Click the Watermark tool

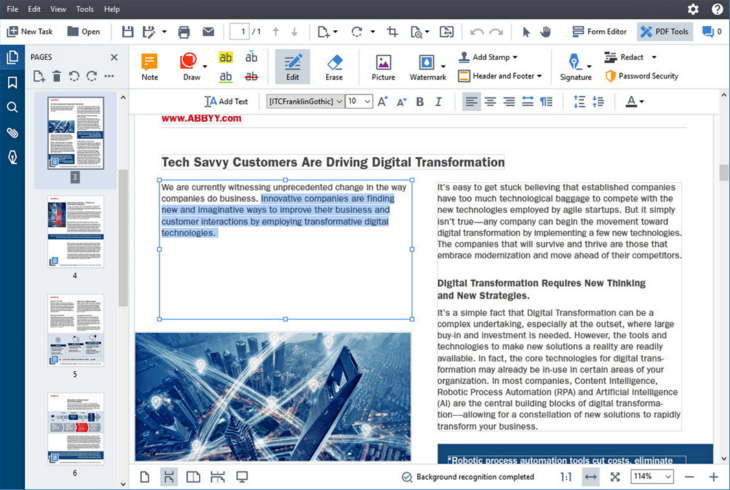pos(427,67)
